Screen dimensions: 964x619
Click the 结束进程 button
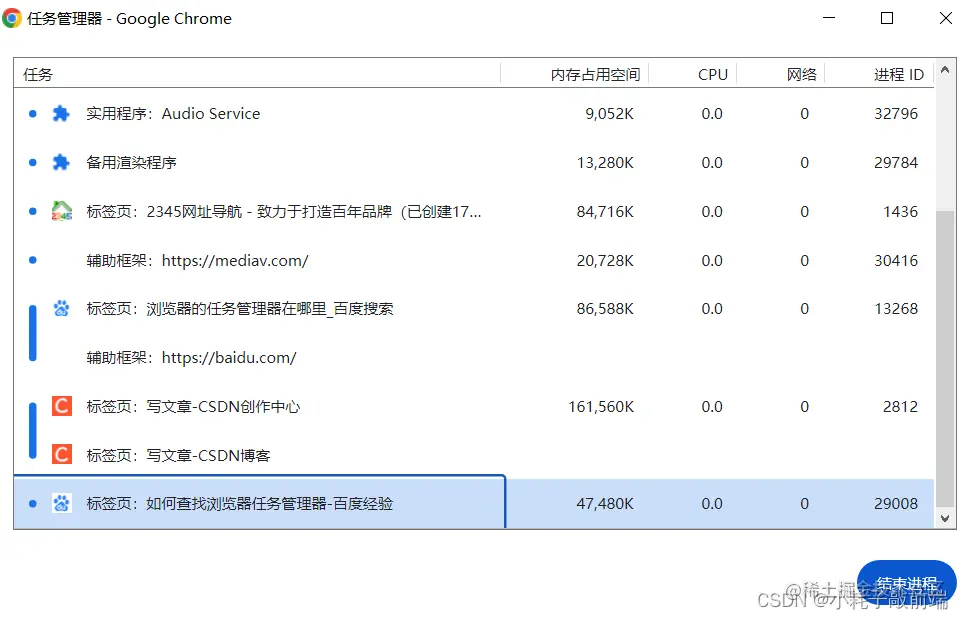(906, 583)
